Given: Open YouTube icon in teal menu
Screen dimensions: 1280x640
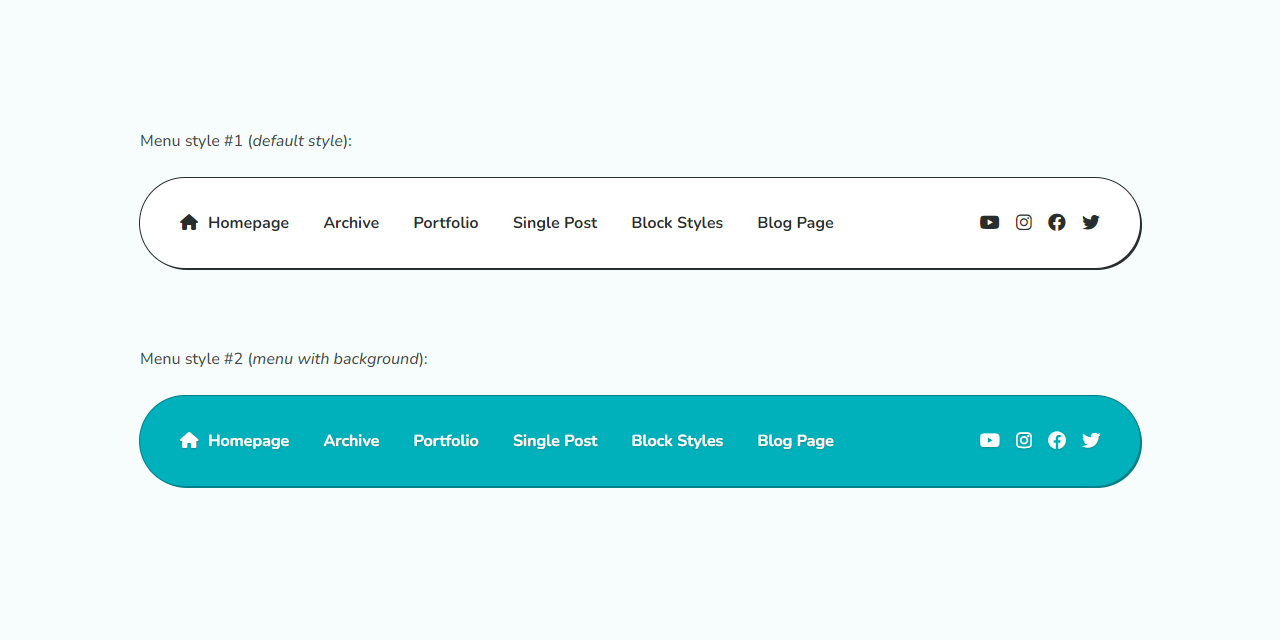Looking at the screenshot, I should coord(989,440).
